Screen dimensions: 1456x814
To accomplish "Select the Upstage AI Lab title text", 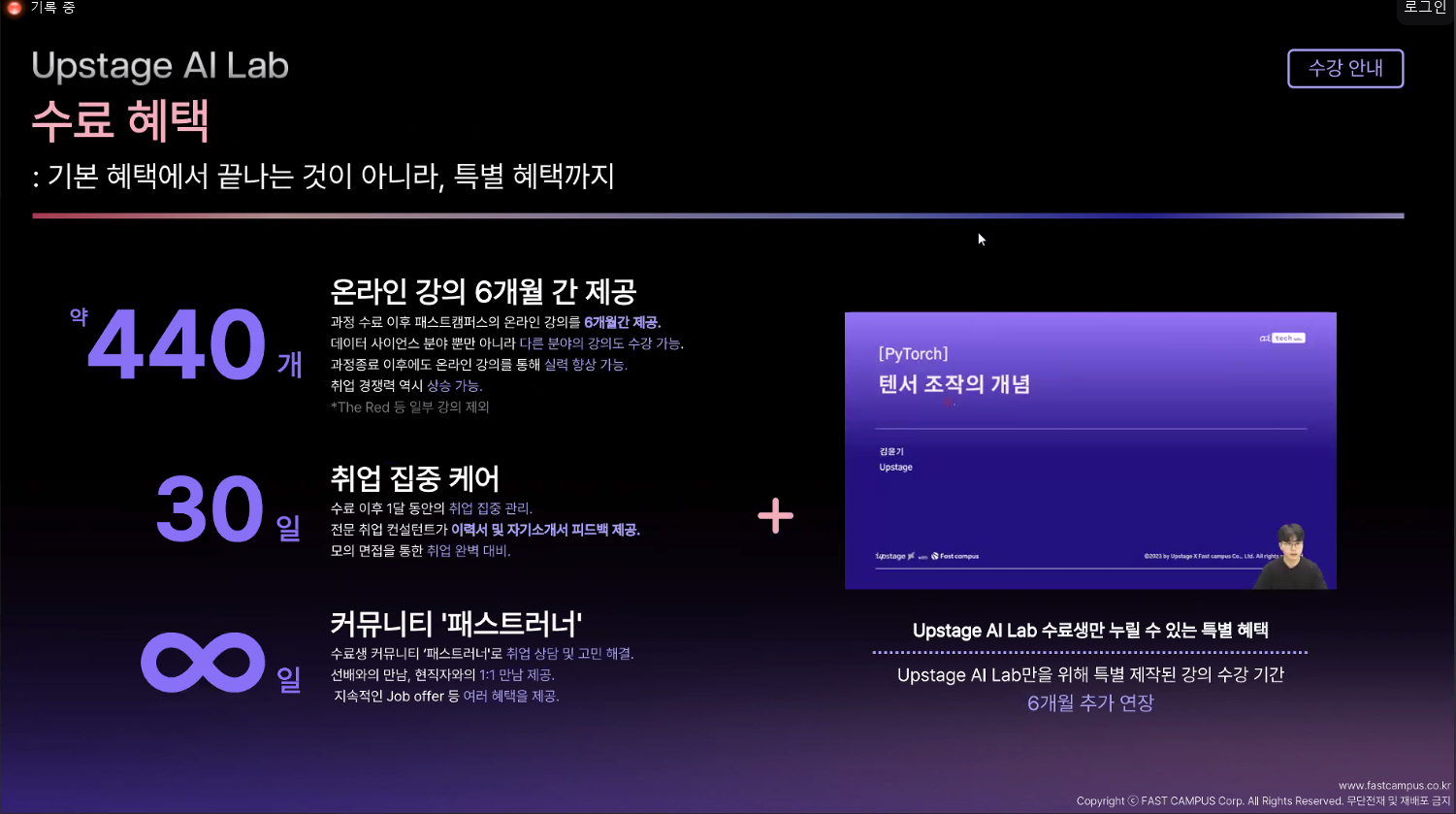I will [x=160, y=66].
